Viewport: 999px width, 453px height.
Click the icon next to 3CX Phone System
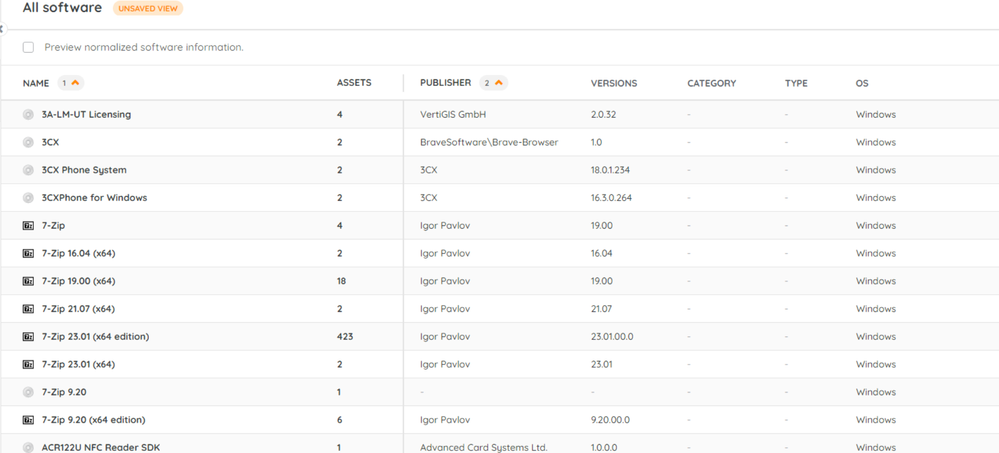pyautogui.click(x=28, y=170)
